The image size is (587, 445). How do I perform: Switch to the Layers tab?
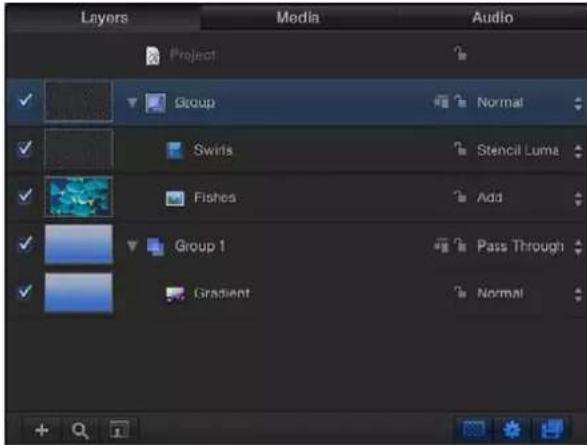coord(104,18)
